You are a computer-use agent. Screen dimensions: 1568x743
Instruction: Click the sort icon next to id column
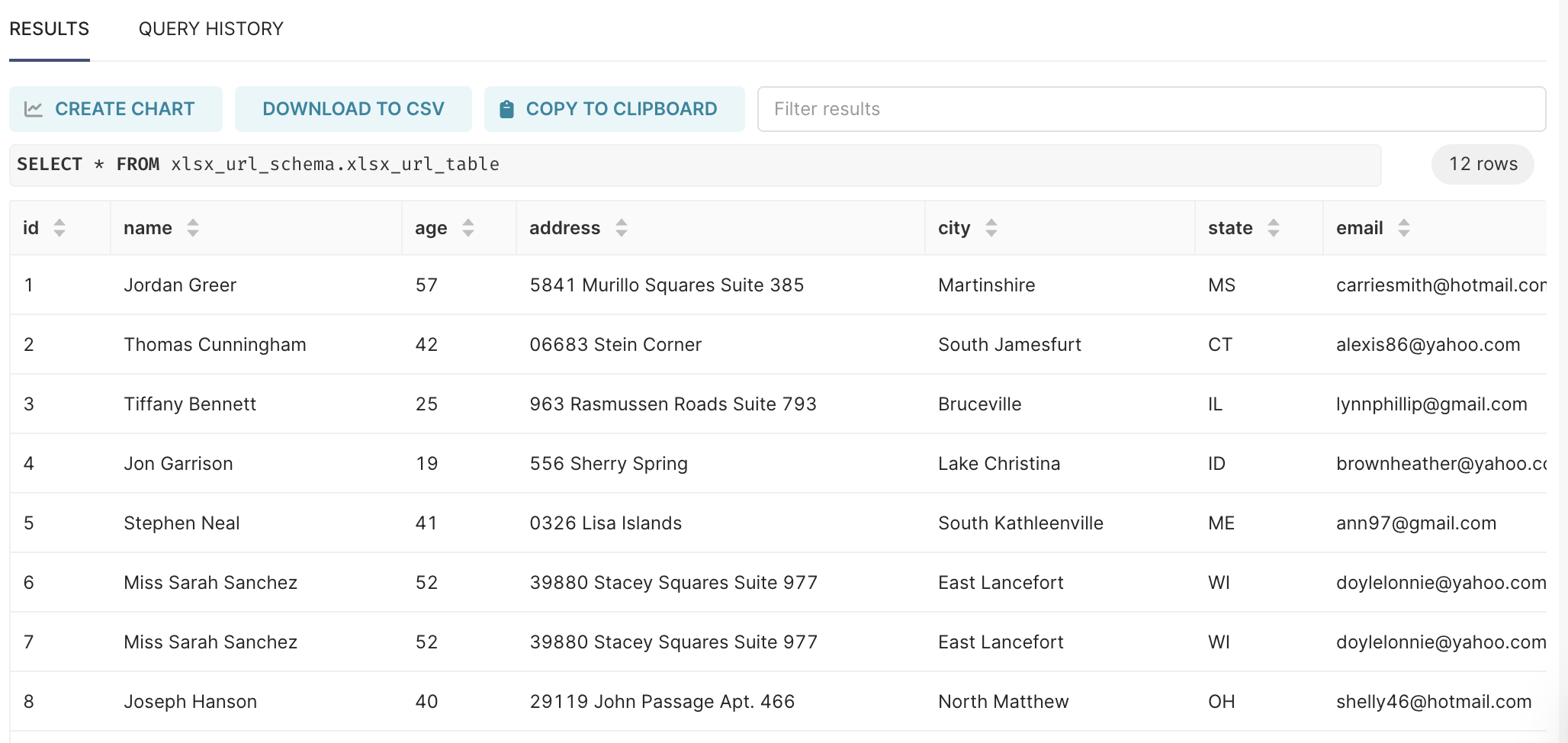pyautogui.click(x=59, y=227)
